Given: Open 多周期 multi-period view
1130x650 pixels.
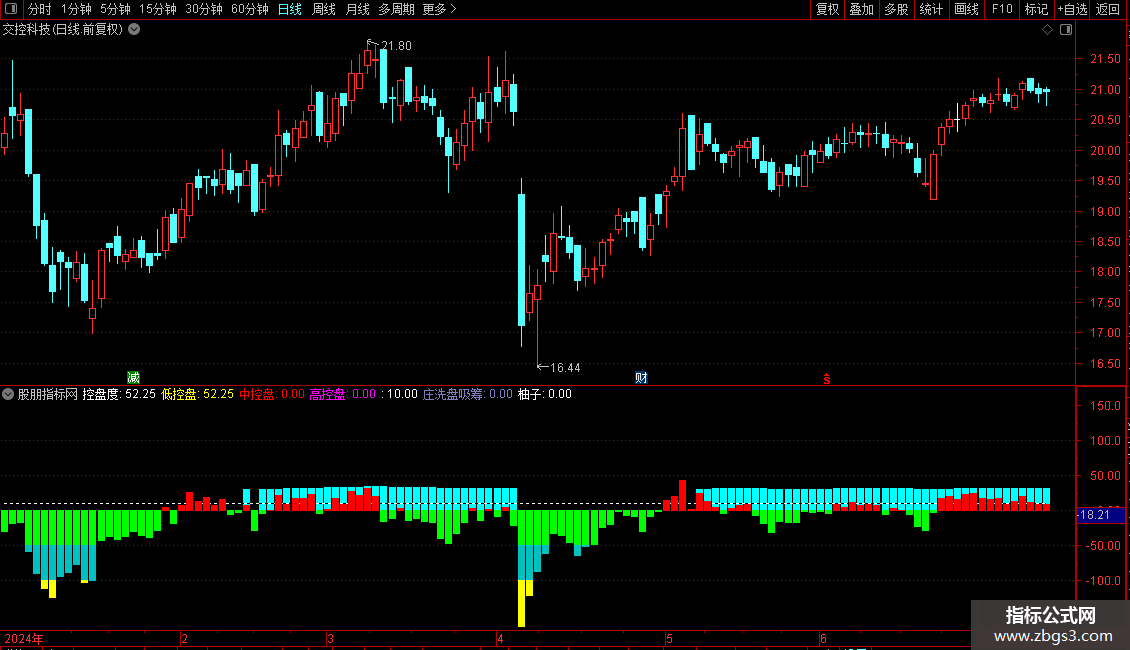Looking at the screenshot, I should click(x=396, y=9).
